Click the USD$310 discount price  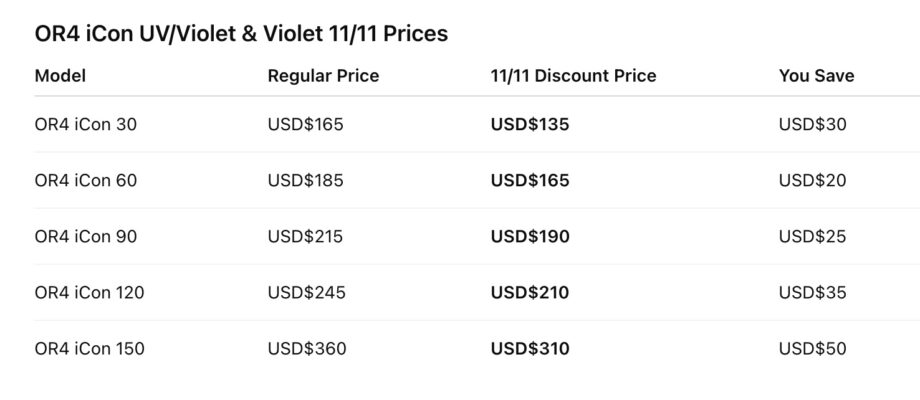[x=529, y=349]
